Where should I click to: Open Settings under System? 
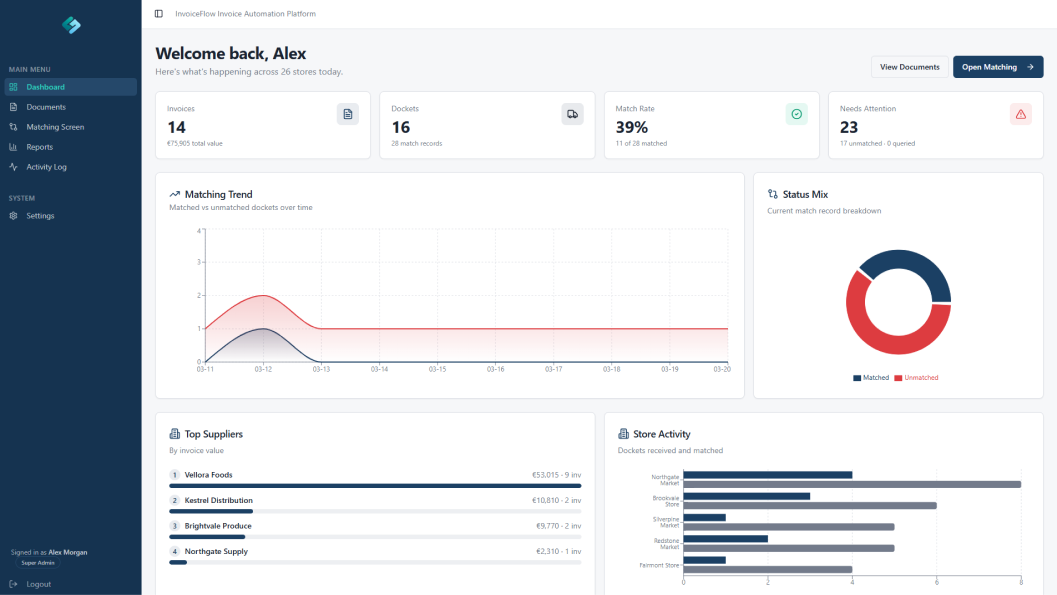[71, 216]
